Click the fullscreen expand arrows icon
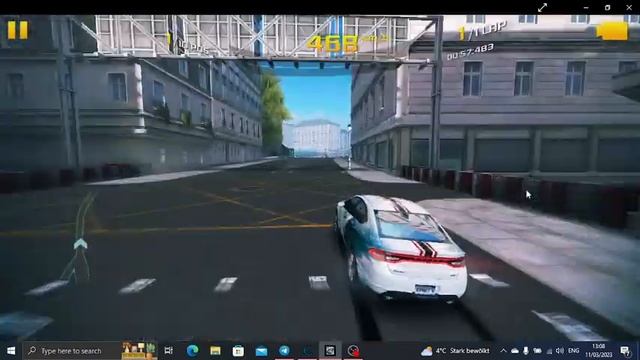The image size is (640, 360). pyautogui.click(x=542, y=7)
